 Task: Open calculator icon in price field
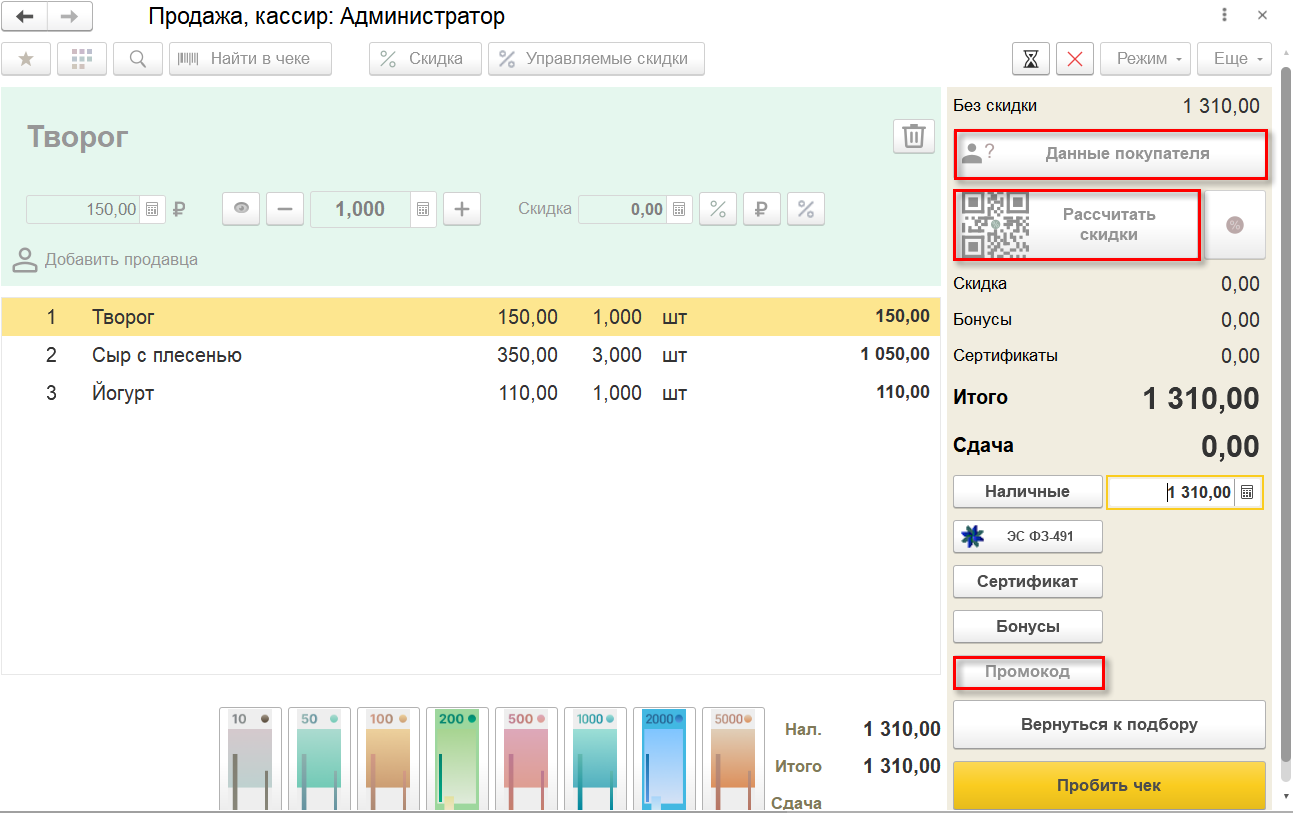tap(152, 209)
